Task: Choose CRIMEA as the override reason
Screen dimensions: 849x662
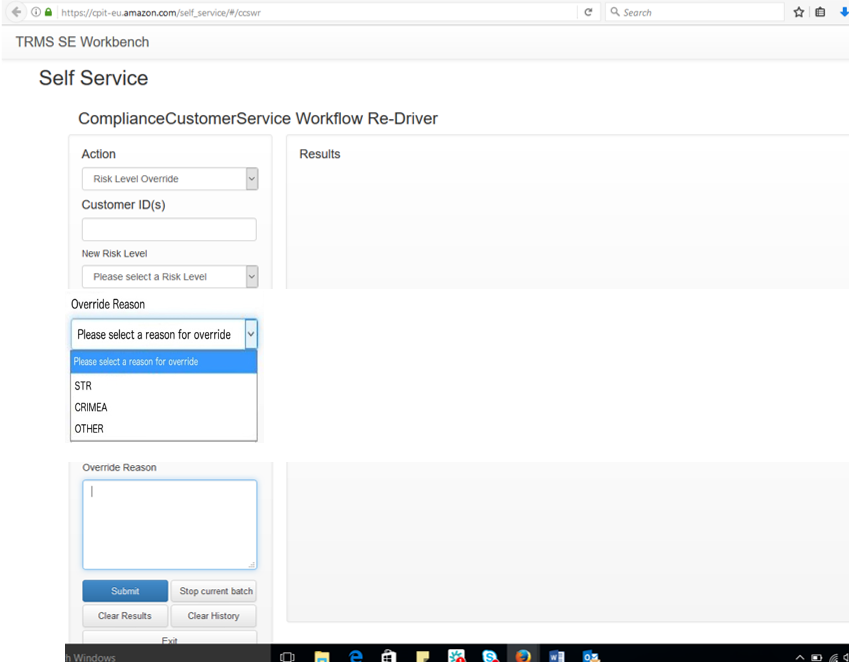Action: tap(164, 407)
